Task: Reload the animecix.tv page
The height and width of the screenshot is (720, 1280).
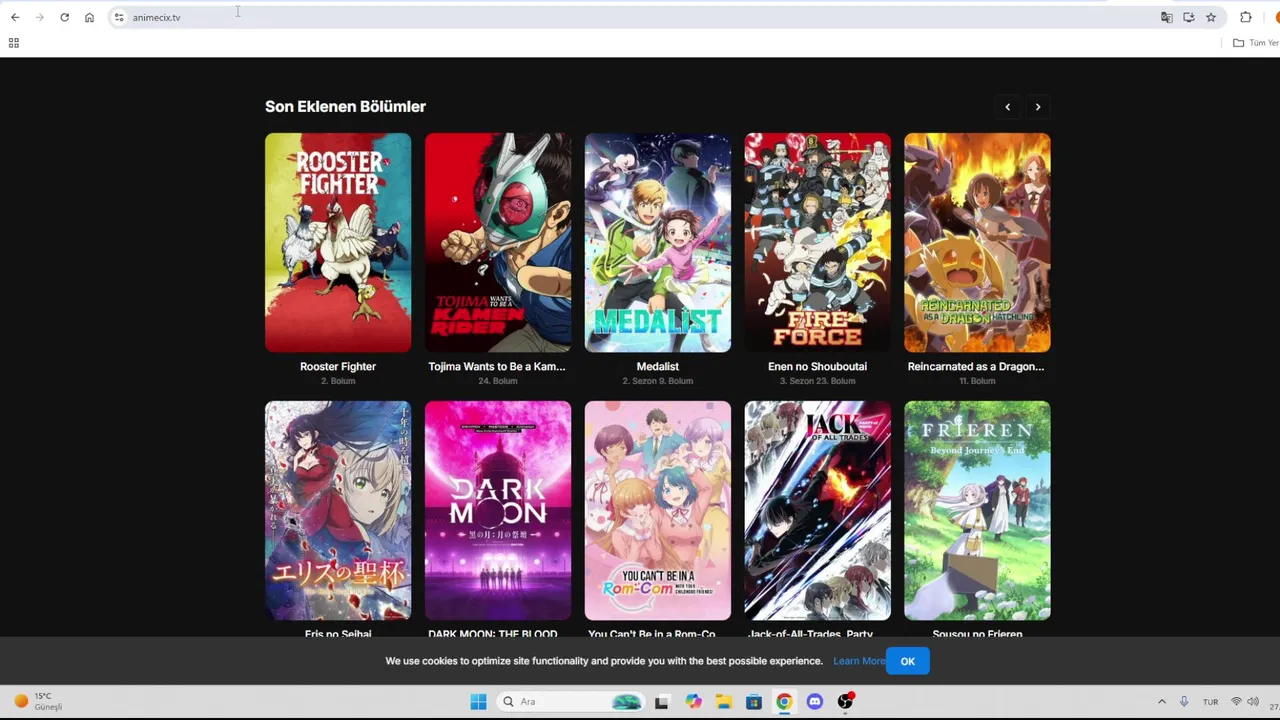Action: pos(64,17)
